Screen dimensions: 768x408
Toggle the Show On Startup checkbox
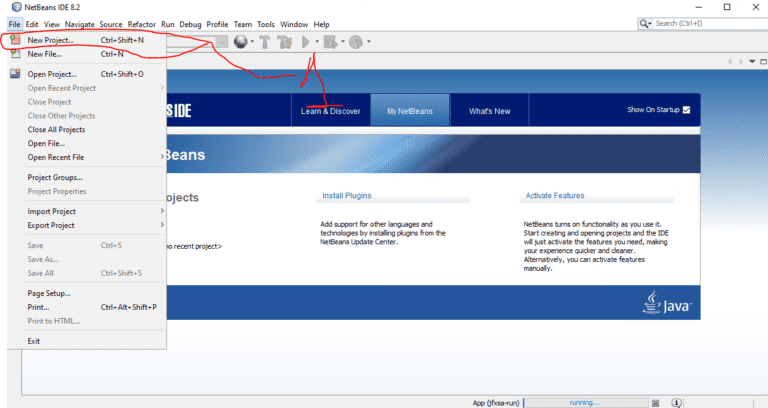[686, 110]
